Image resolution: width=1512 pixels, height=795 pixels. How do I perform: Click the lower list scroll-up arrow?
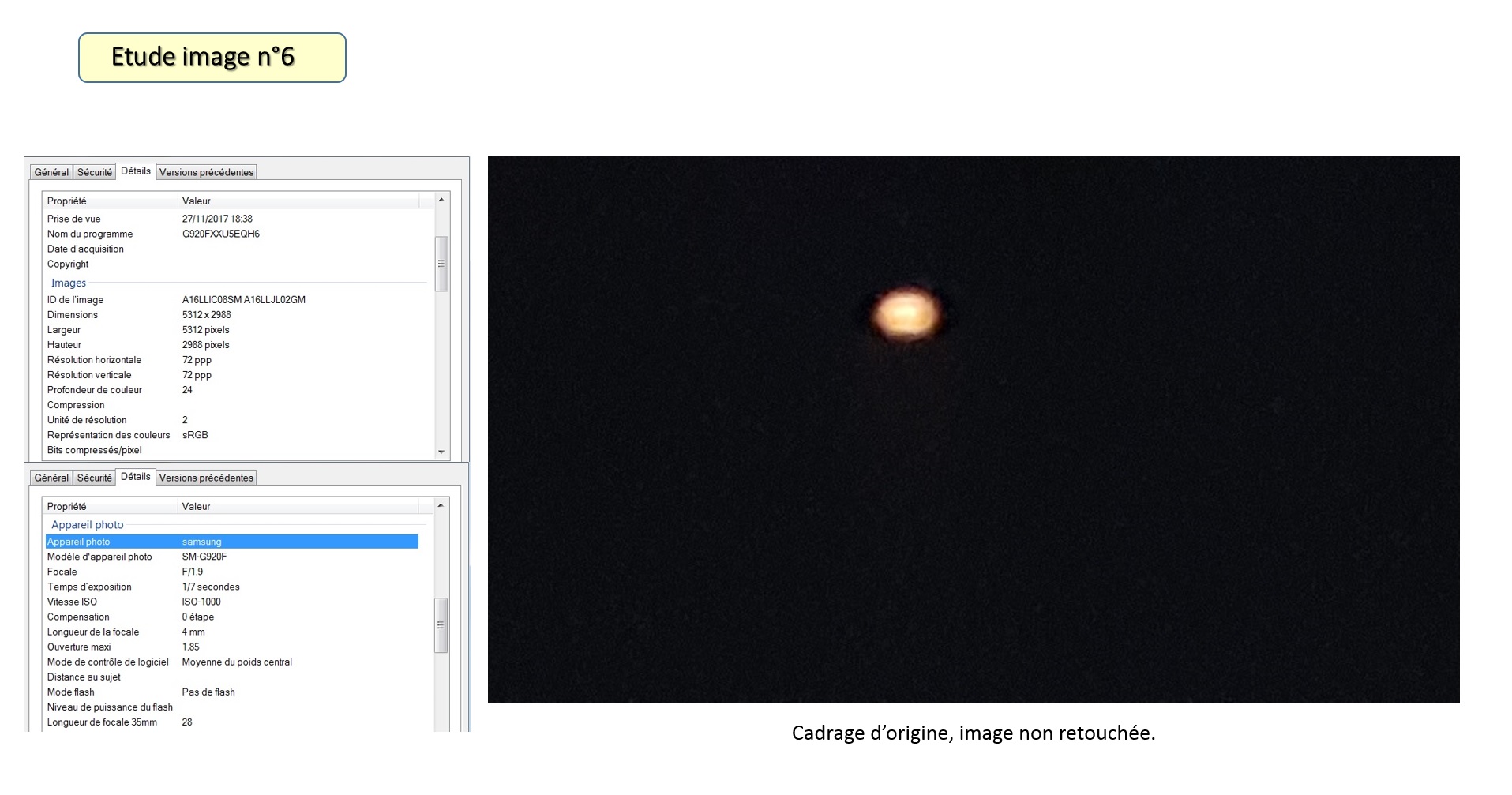pyautogui.click(x=441, y=505)
